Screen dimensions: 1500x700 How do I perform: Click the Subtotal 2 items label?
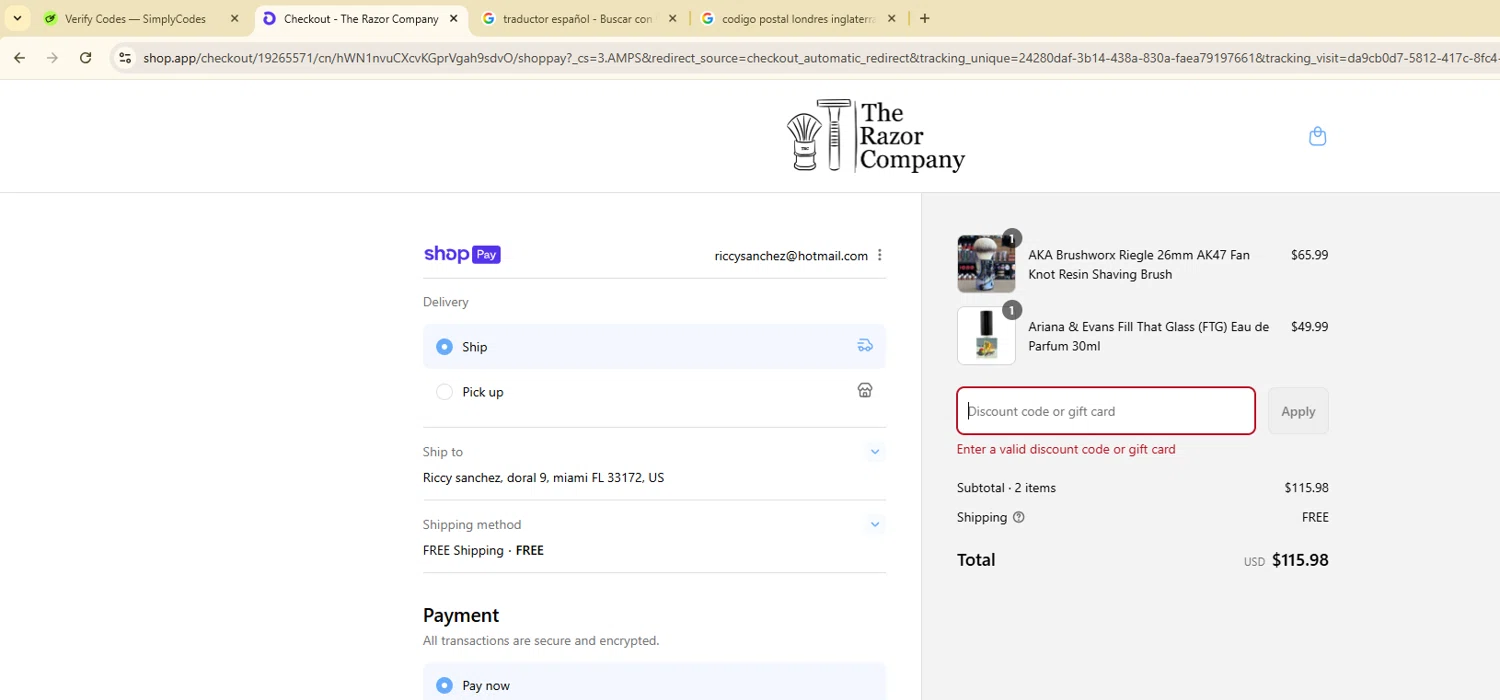point(1006,488)
